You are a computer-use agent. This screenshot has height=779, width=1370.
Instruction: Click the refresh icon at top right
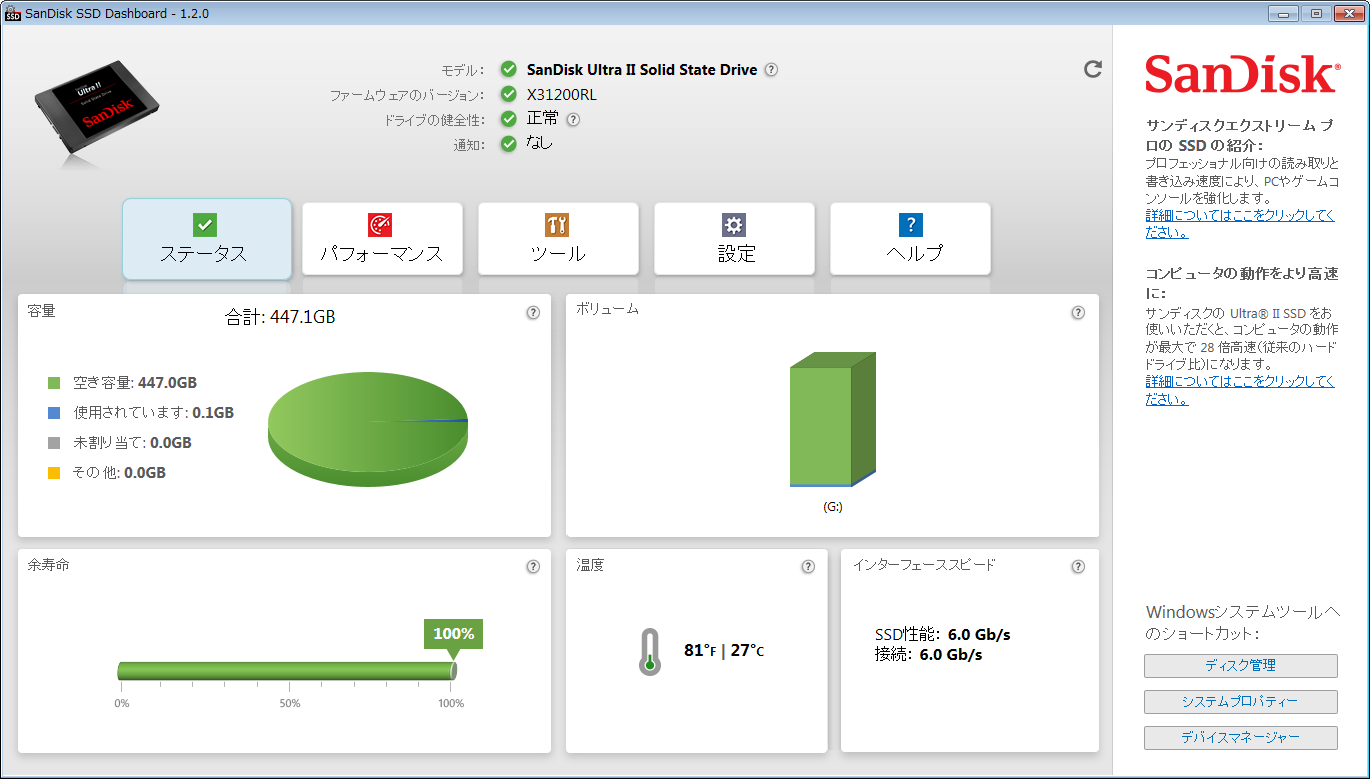[1093, 69]
